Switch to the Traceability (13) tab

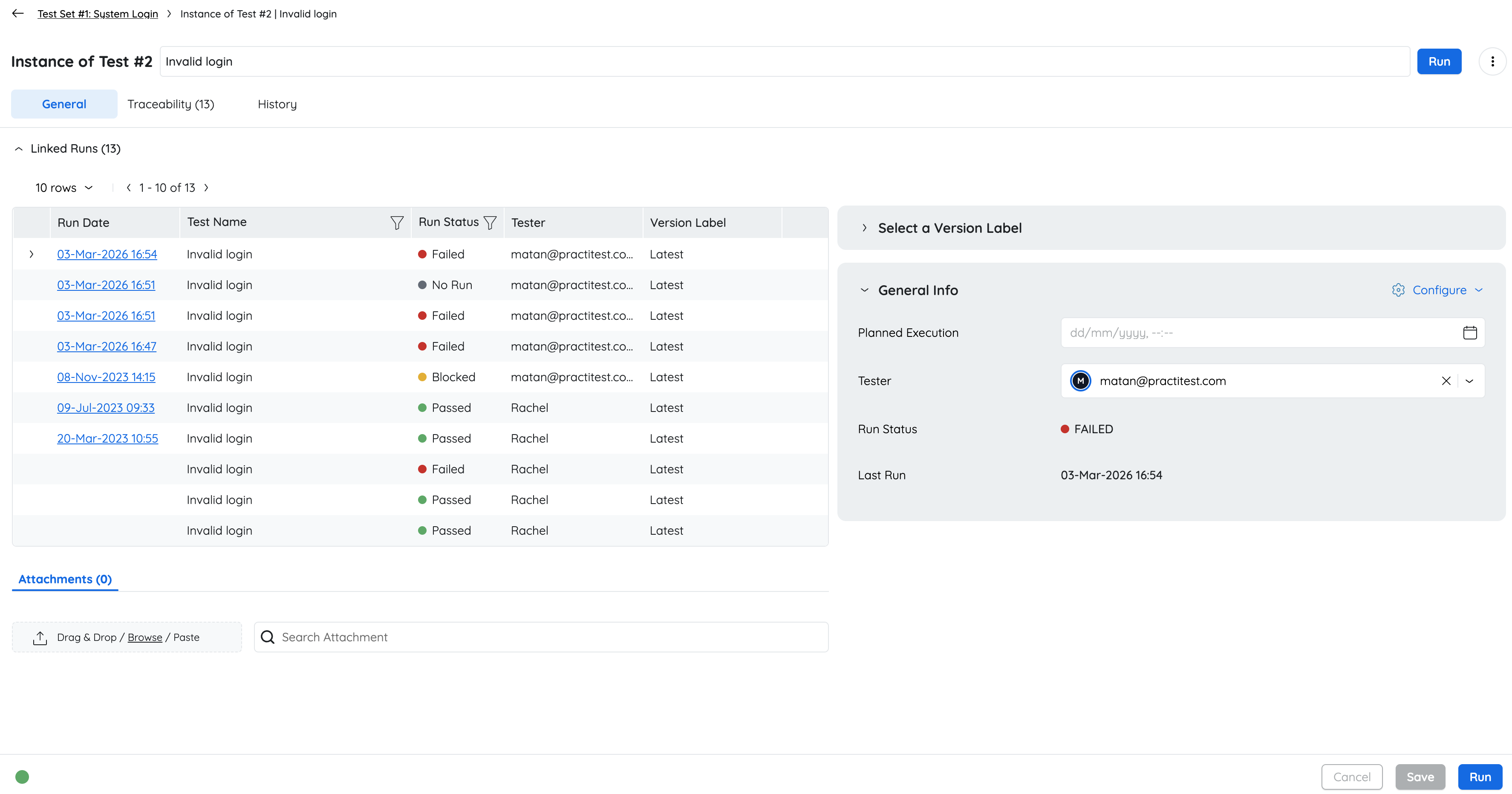click(x=171, y=104)
